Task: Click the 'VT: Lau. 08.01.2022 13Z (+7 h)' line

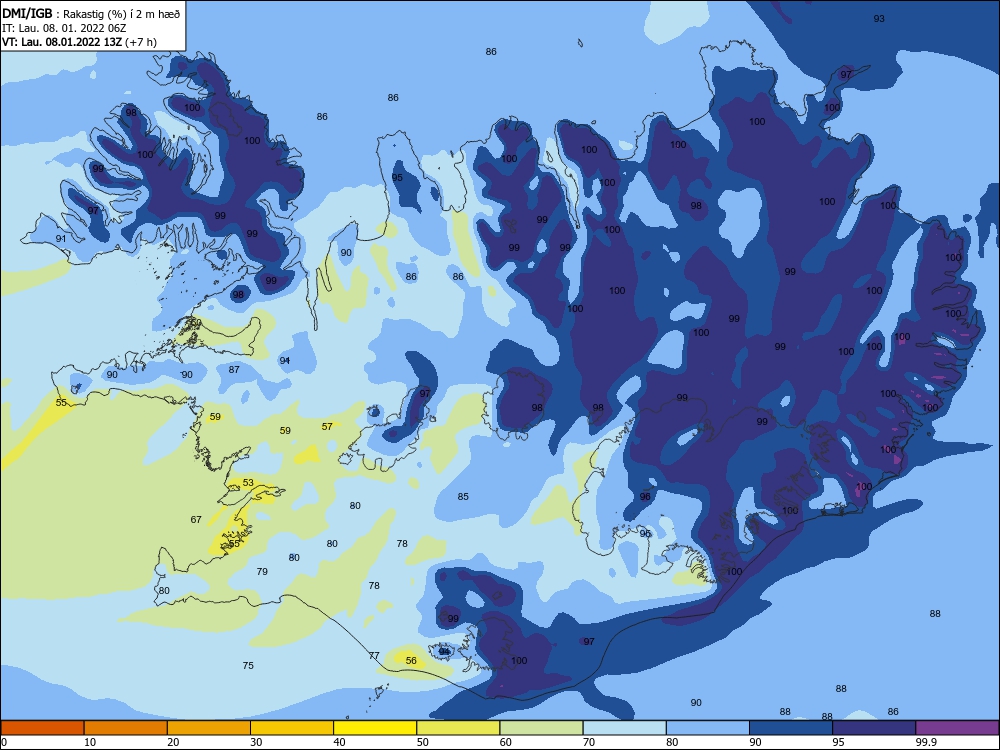Action: (79, 42)
